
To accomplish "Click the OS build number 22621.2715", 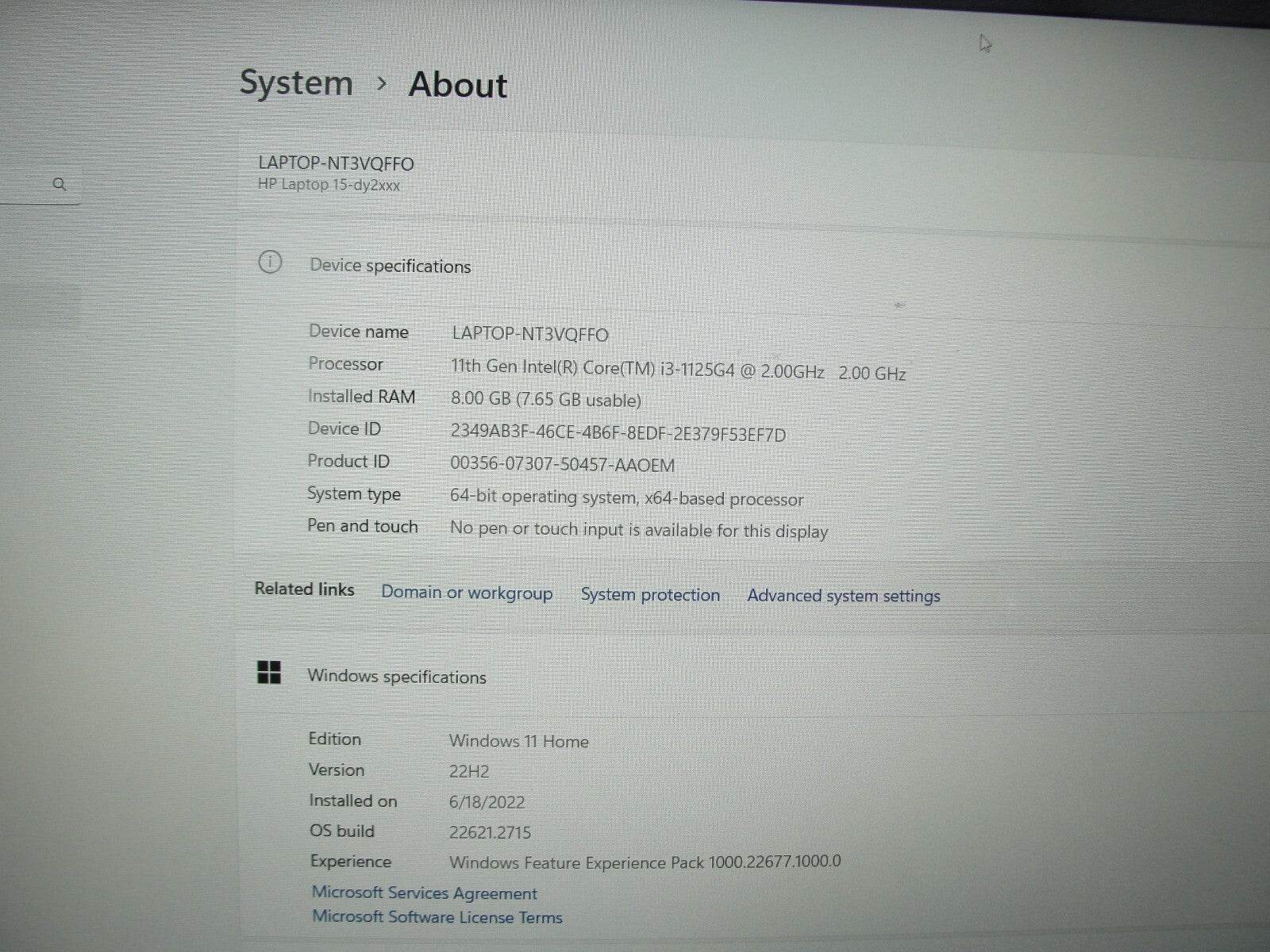I will 491,832.
